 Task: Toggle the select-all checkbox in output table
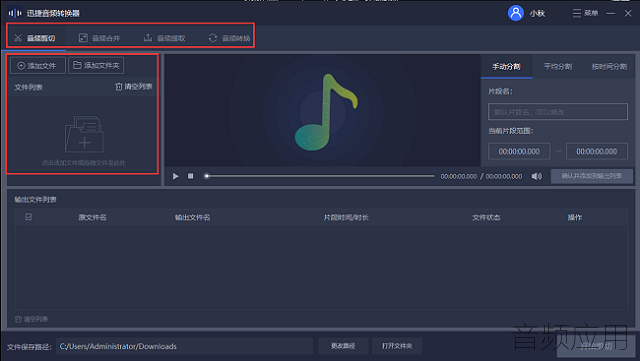pyautogui.click(x=29, y=217)
